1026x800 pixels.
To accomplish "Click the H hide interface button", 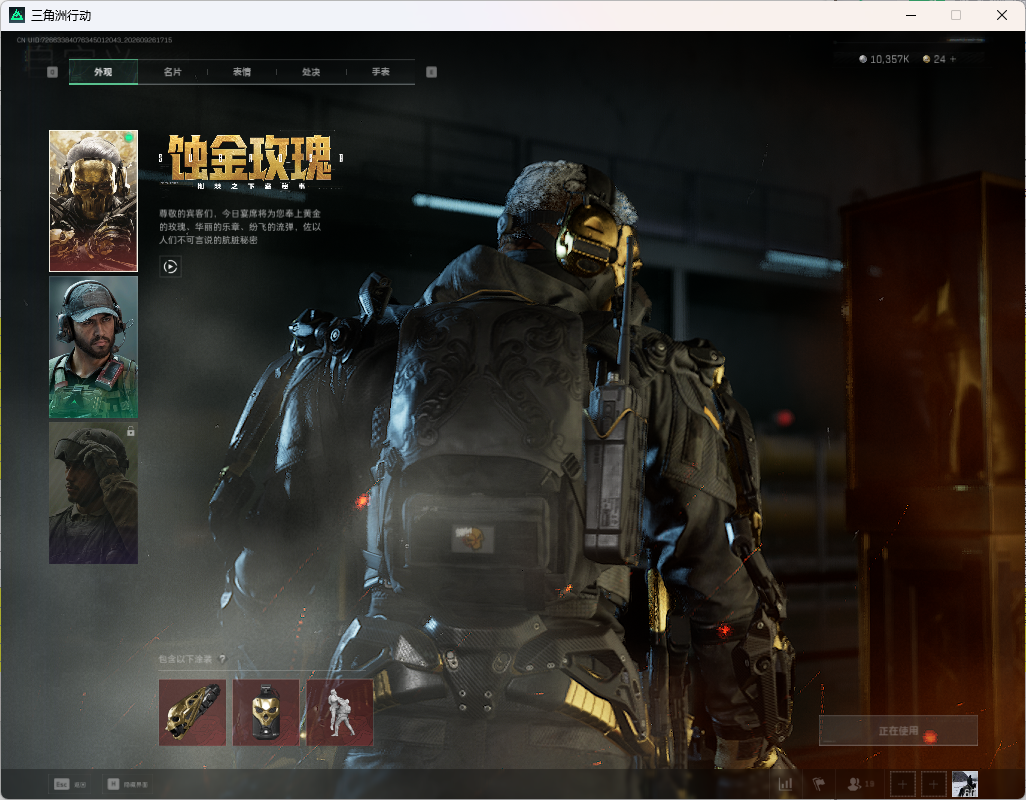I will click(128, 784).
